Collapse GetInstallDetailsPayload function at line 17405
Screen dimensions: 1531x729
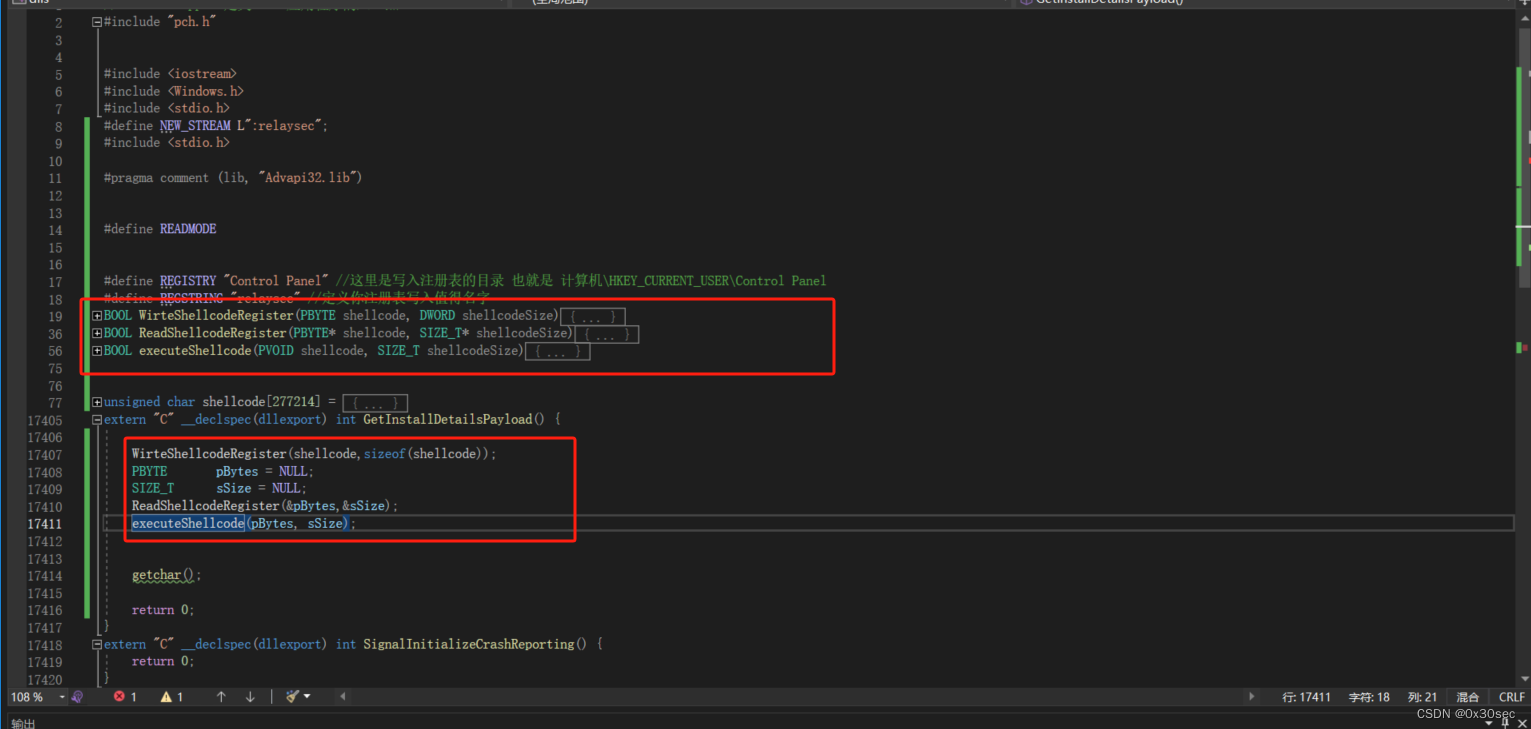point(97,420)
